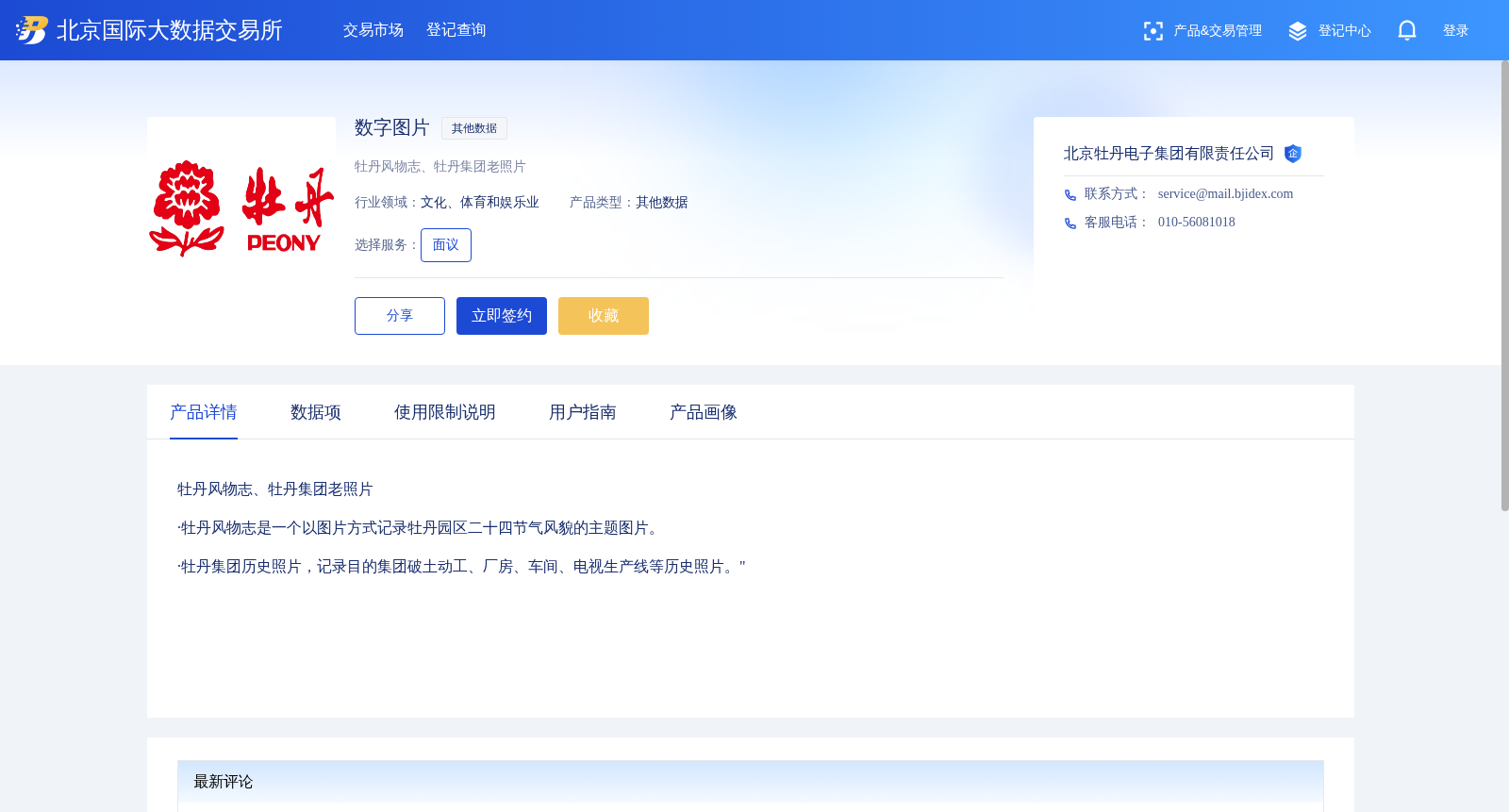
Task: Switch to the 使用限制说明 tab
Action: coord(445,412)
